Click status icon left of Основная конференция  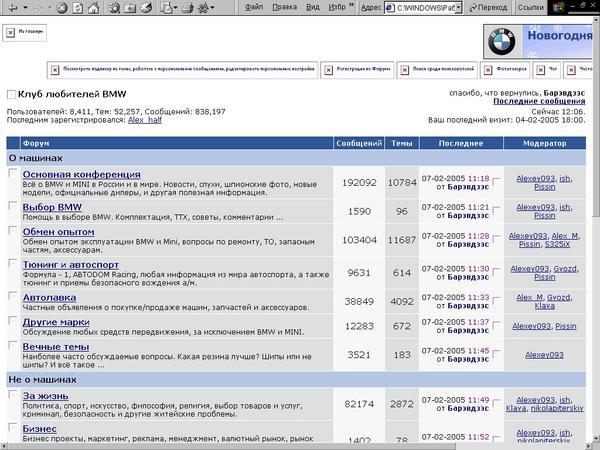13,173
